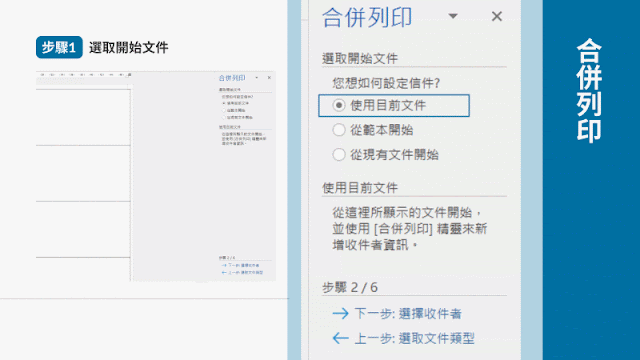This screenshot has height=360, width=640.
Task: Close the 合併列印 pane inside the thumbnail
Action: 269,78
